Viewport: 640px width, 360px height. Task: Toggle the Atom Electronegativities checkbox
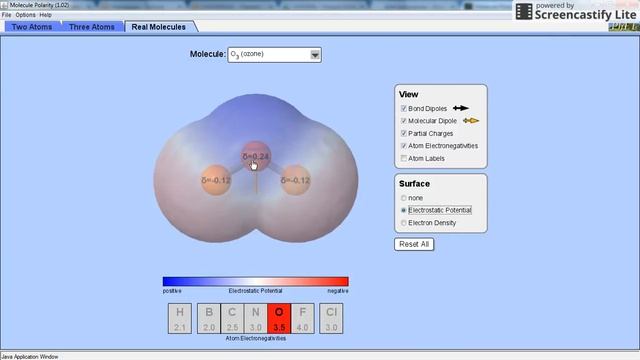pos(404,146)
